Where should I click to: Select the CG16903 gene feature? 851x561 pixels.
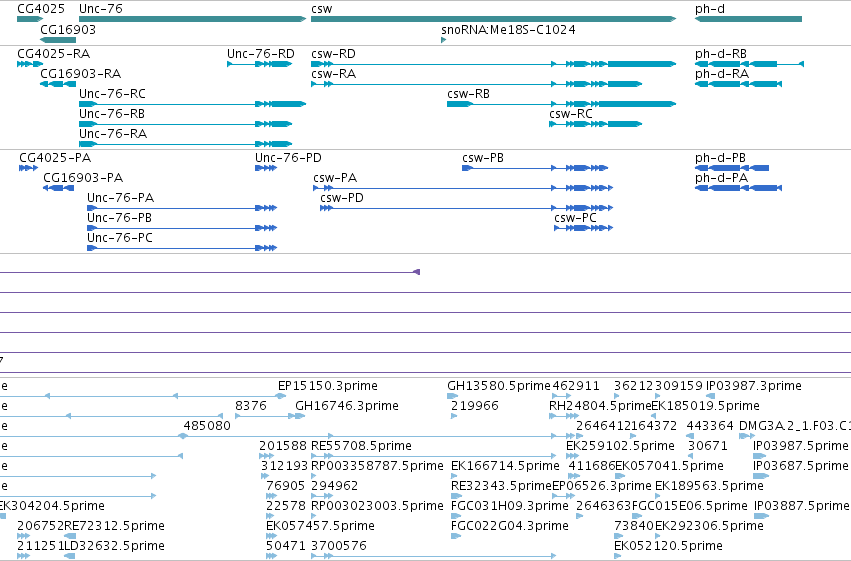coord(58,40)
